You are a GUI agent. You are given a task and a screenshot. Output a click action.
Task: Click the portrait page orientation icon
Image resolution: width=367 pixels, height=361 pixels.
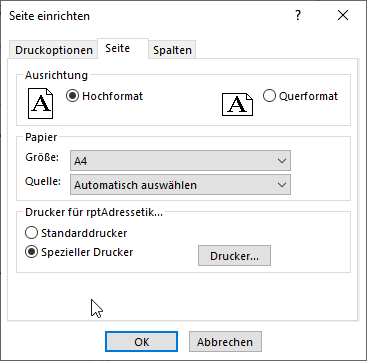(40, 103)
